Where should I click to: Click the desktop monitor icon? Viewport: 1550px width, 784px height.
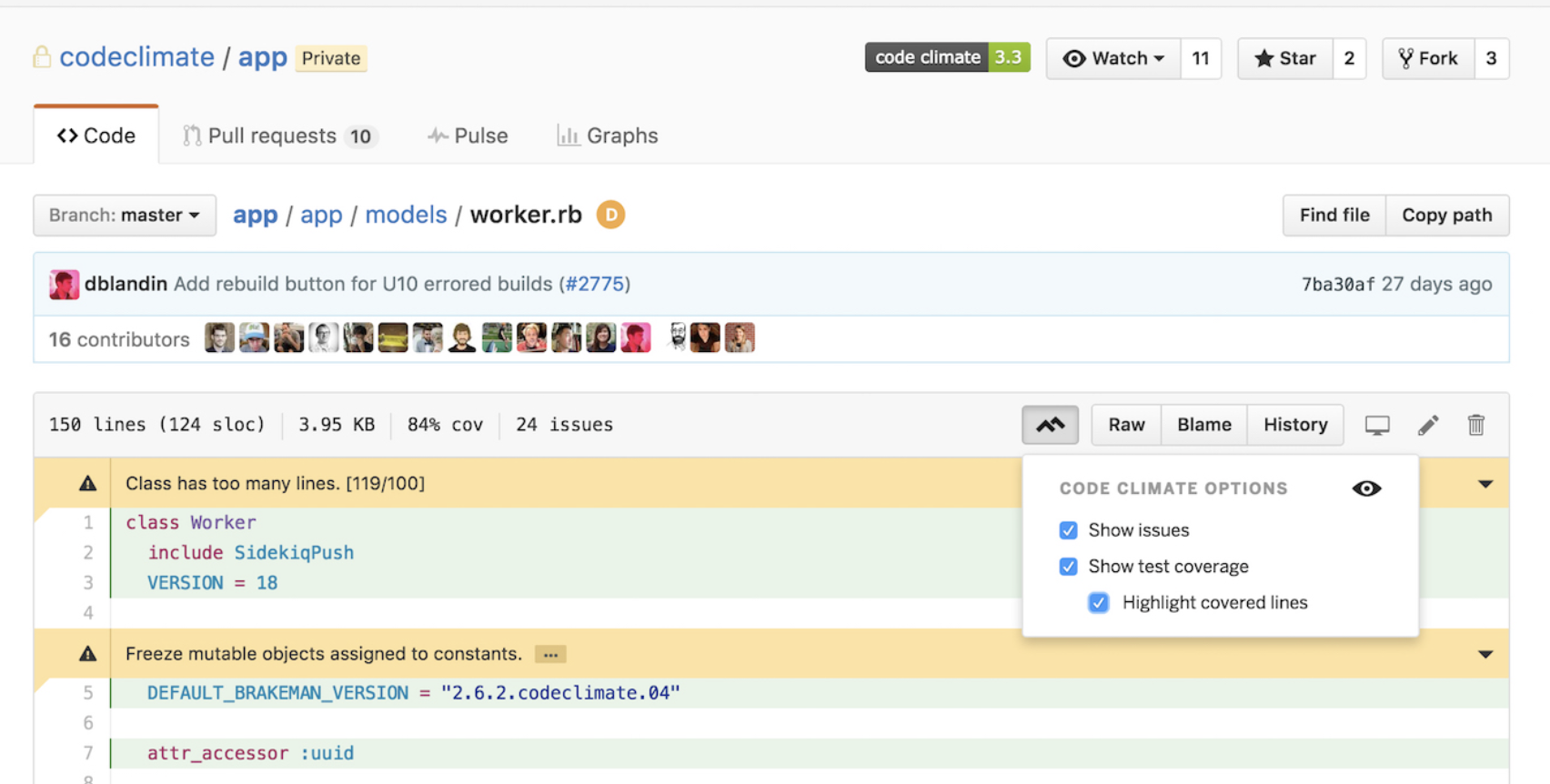(x=1377, y=425)
